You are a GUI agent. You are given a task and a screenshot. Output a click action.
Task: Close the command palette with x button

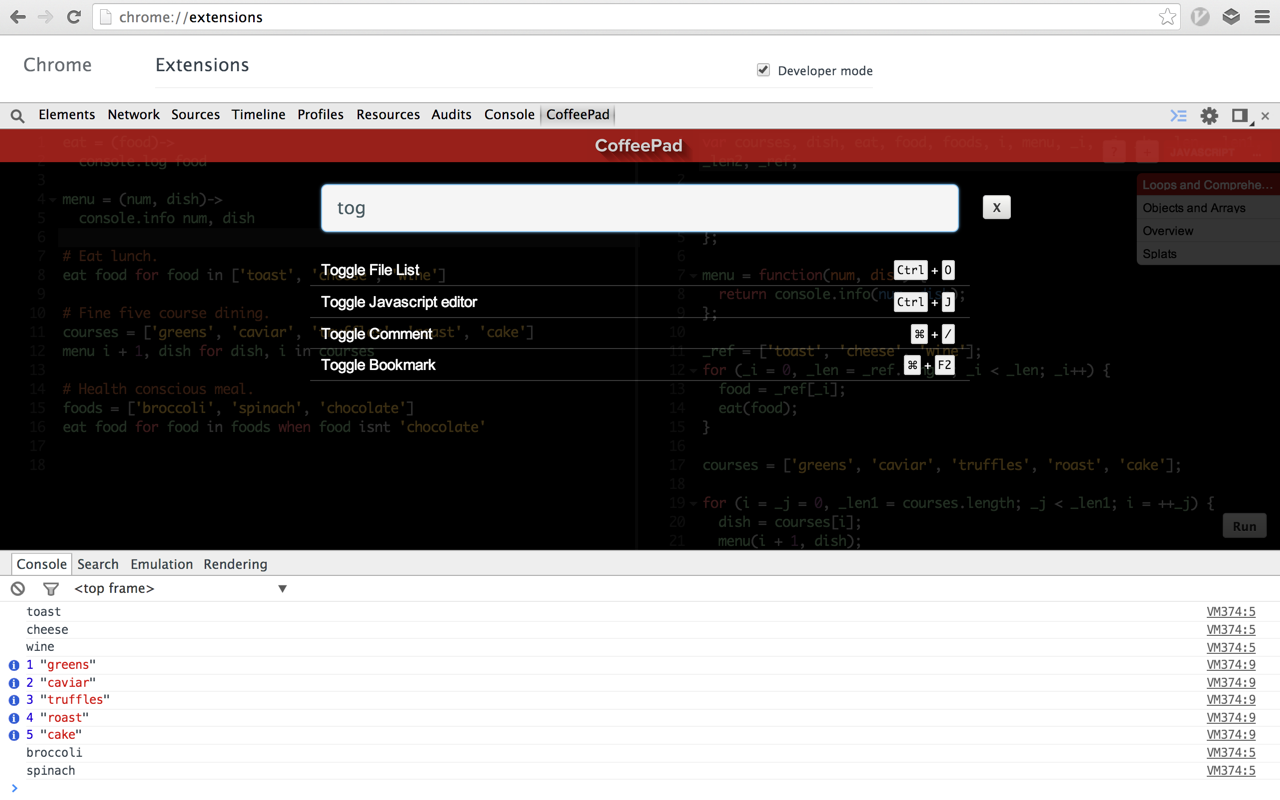coord(996,207)
